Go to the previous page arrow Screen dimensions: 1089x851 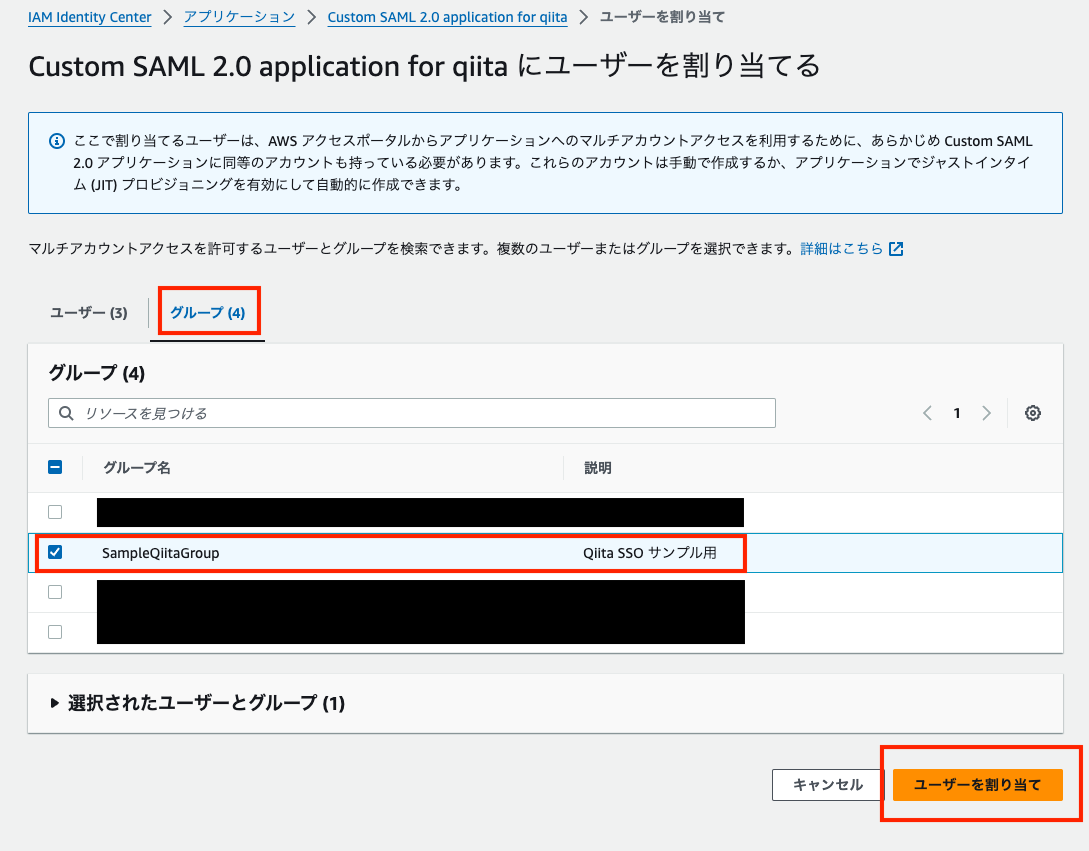(x=927, y=413)
